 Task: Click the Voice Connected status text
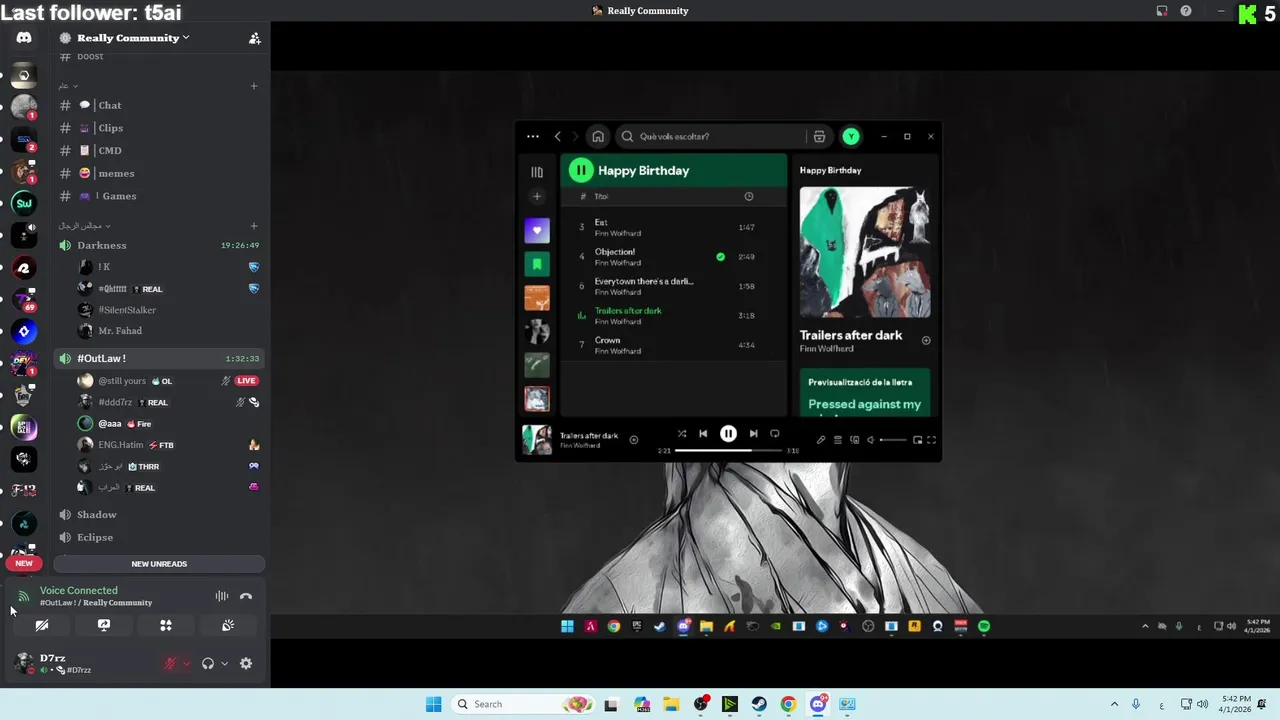coord(78,590)
